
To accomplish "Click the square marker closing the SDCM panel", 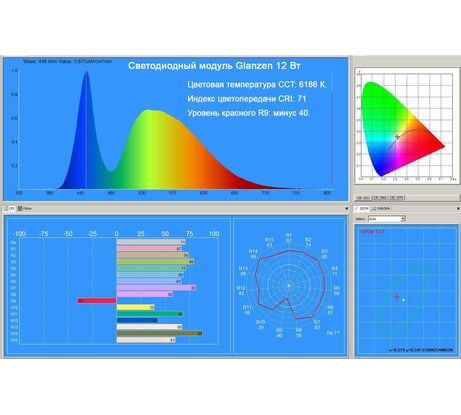I will [458, 209].
